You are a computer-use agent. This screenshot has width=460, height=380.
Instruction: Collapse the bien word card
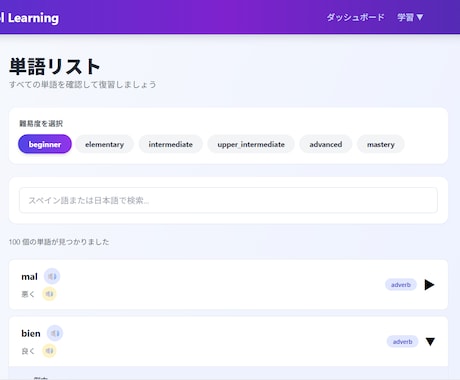(x=430, y=342)
